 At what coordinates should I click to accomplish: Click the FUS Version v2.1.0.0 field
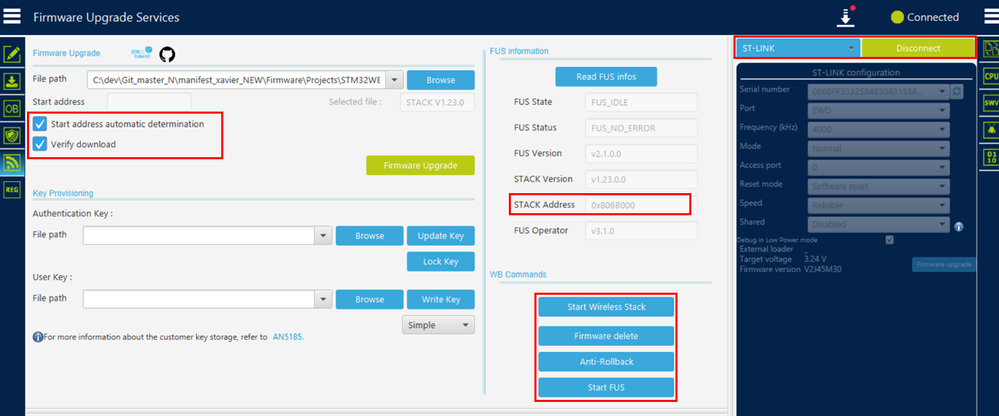pos(641,154)
